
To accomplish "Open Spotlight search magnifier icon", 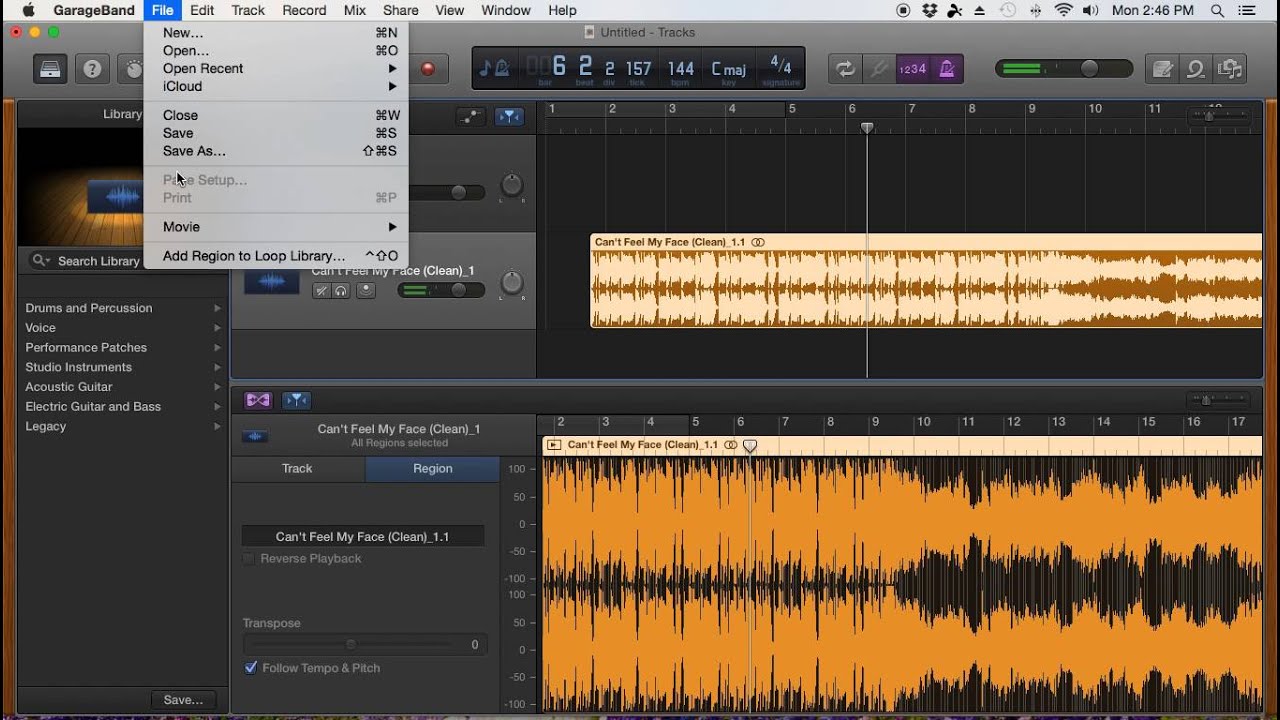I will coord(1217,10).
